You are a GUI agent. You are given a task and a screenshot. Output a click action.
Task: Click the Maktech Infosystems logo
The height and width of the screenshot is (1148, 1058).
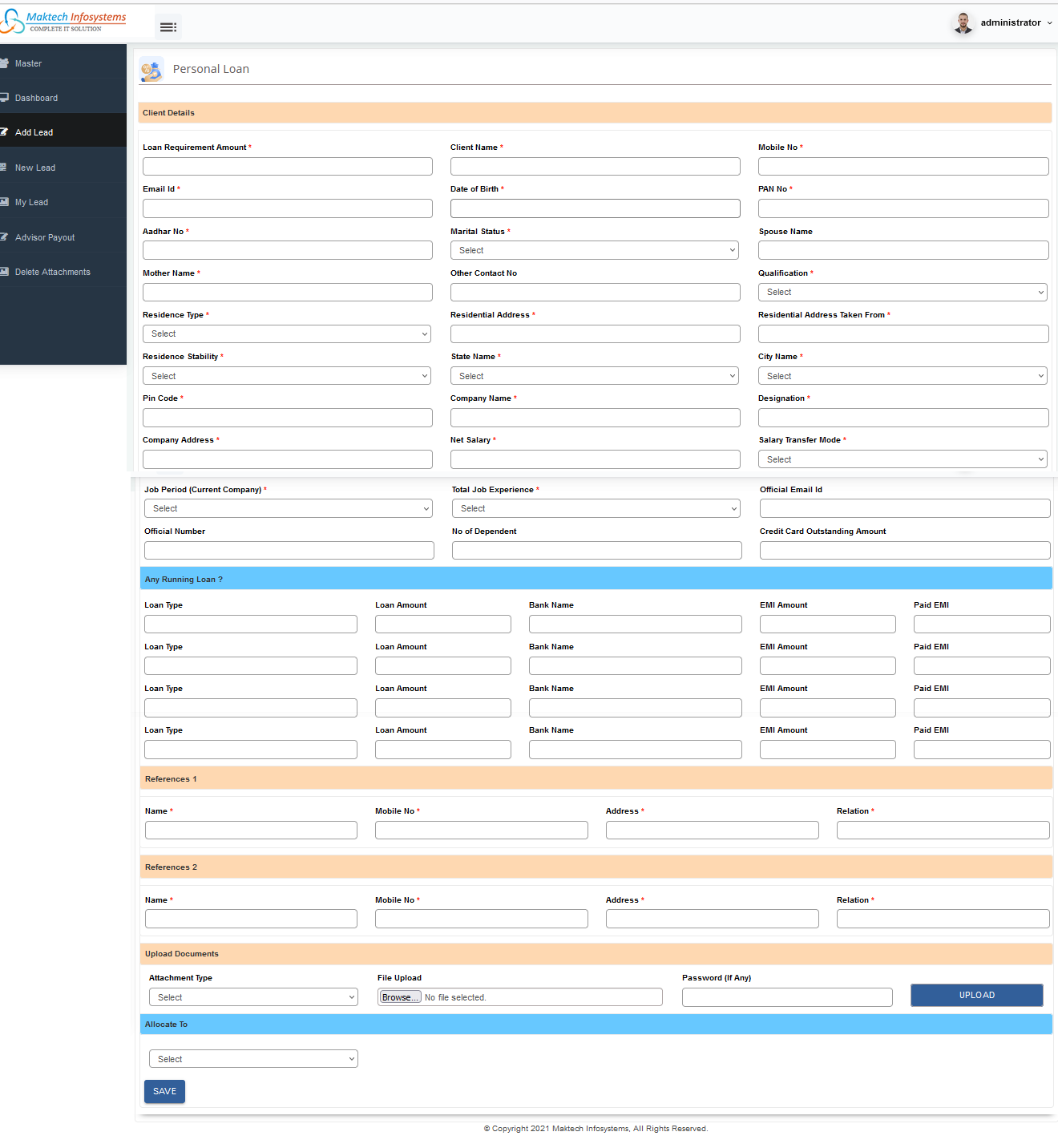[x=64, y=22]
